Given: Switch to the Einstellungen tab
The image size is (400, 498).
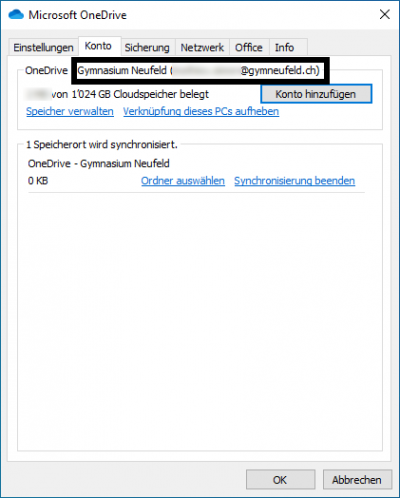Looking at the screenshot, I should (43, 47).
